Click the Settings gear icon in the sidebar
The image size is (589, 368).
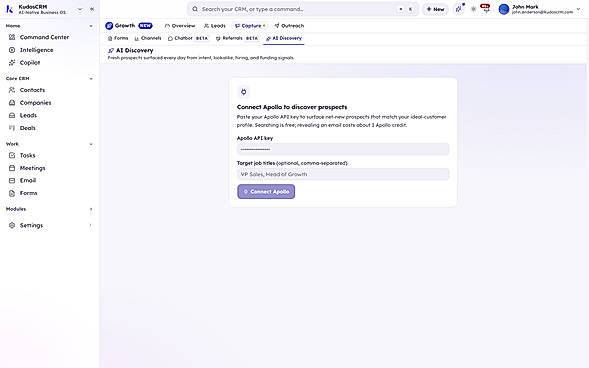click(x=12, y=225)
